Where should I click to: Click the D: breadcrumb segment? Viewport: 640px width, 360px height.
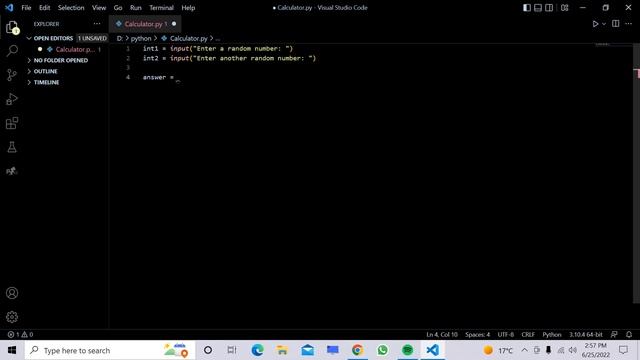(x=120, y=38)
